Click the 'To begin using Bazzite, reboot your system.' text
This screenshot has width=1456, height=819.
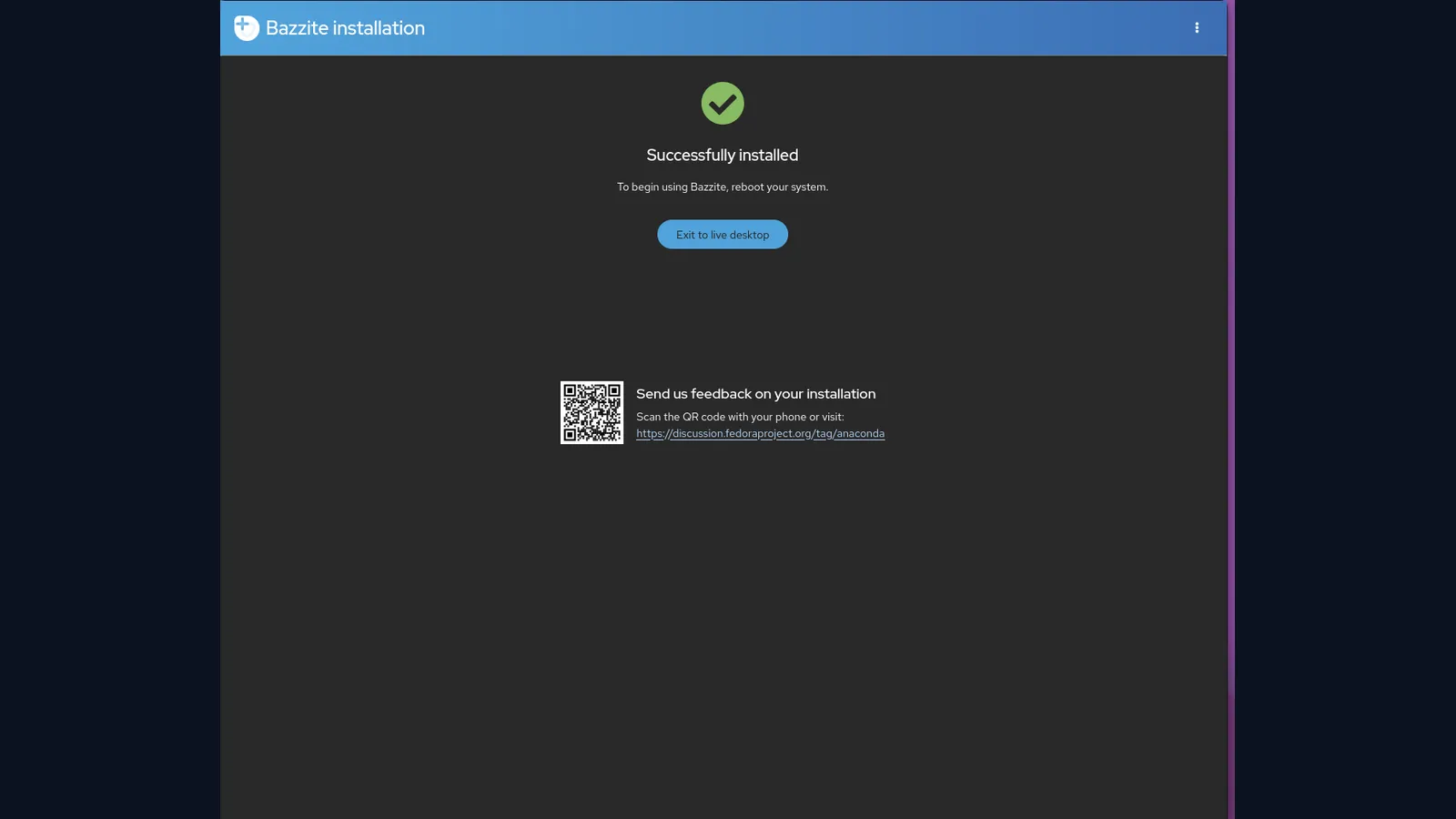[x=723, y=187]
